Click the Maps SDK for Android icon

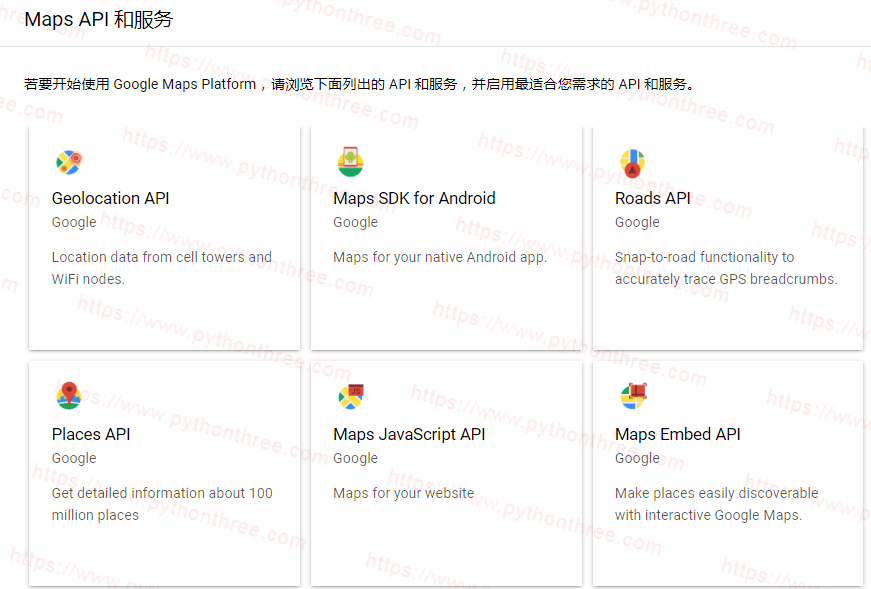tap(351, 162)
